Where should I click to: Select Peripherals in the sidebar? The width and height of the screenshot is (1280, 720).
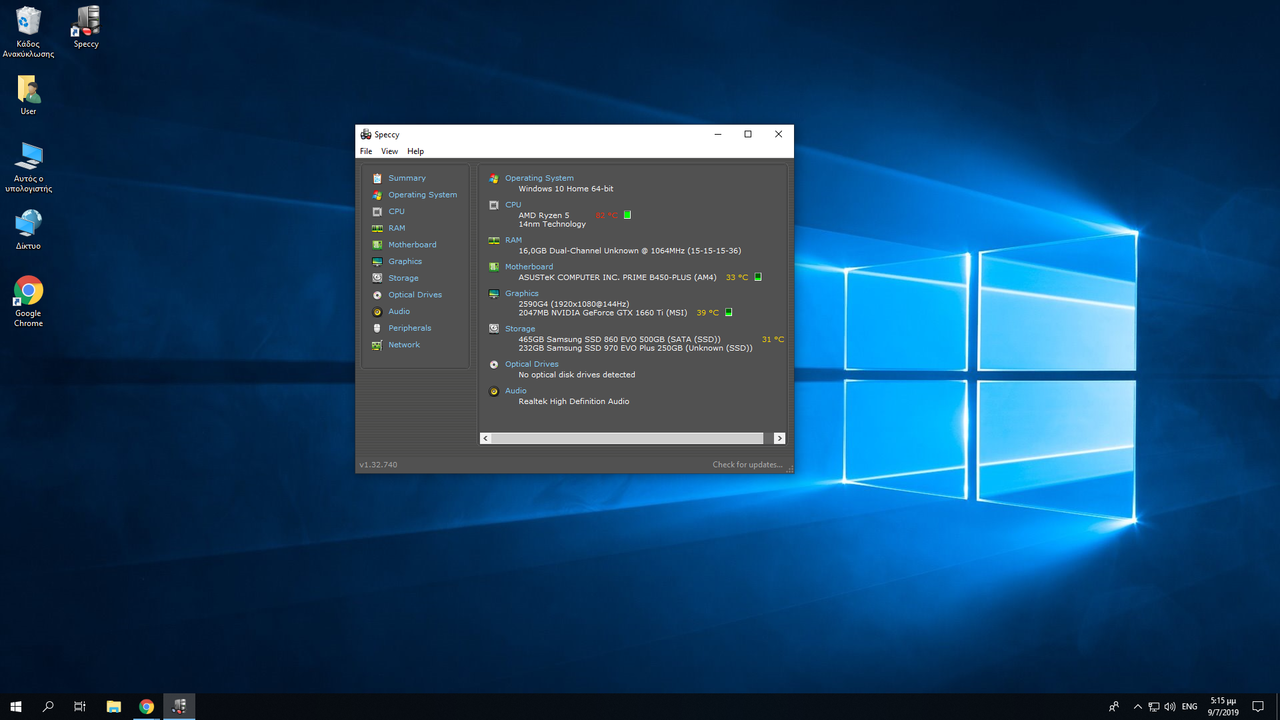pyautogui.click(x=410, y=328)
